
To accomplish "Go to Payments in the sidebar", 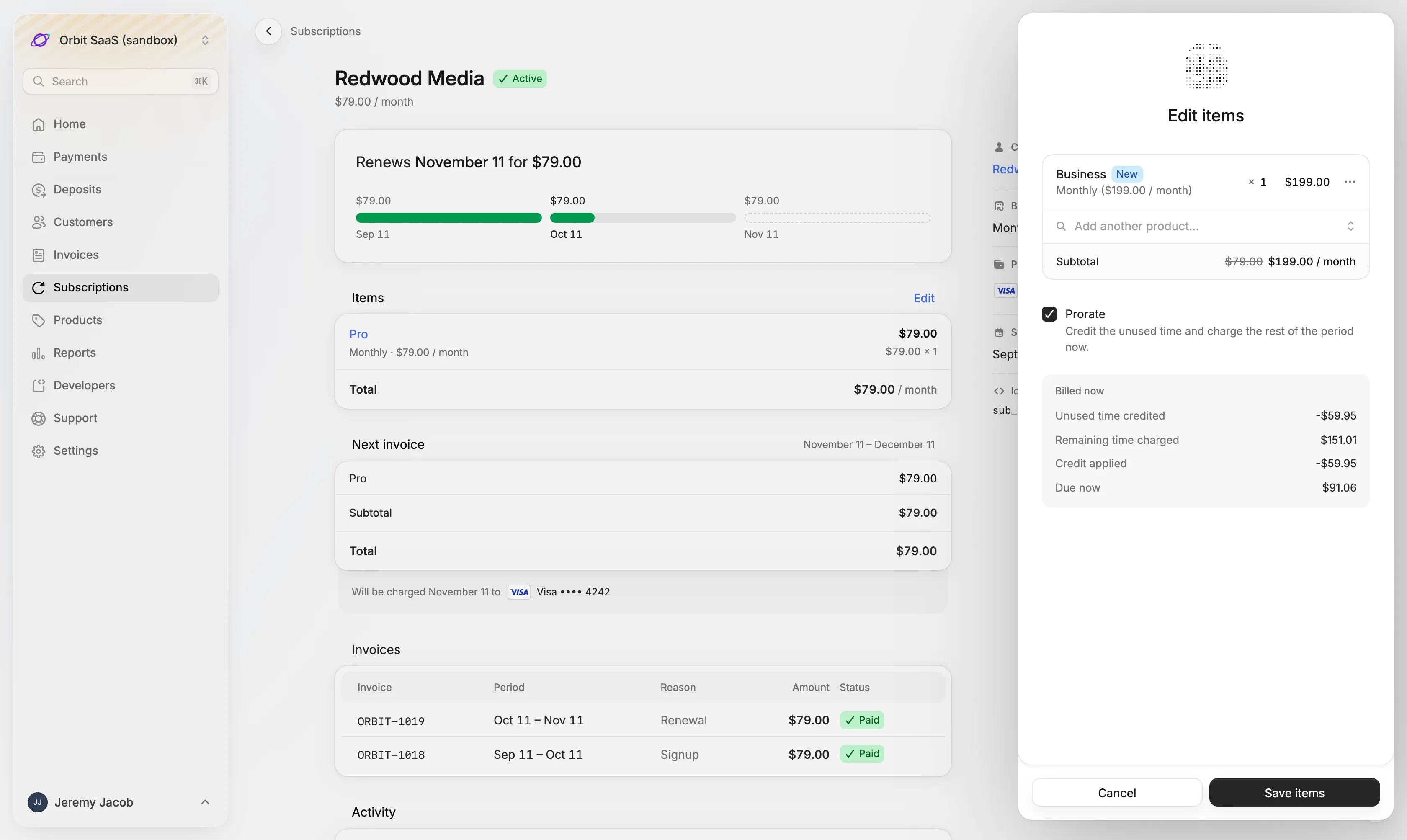I will click(x=121, y=157).
